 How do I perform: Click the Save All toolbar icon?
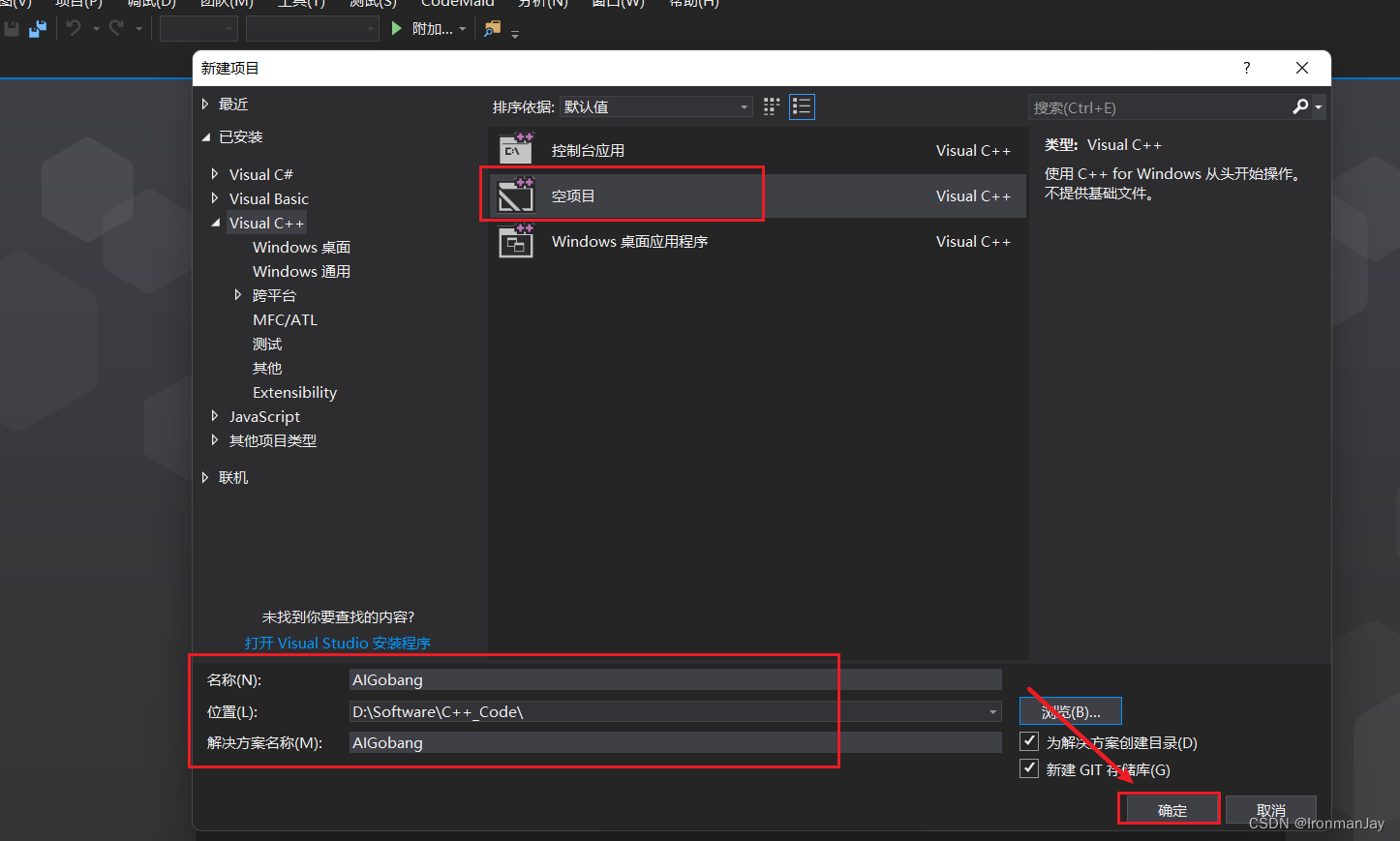click(38, 29)
